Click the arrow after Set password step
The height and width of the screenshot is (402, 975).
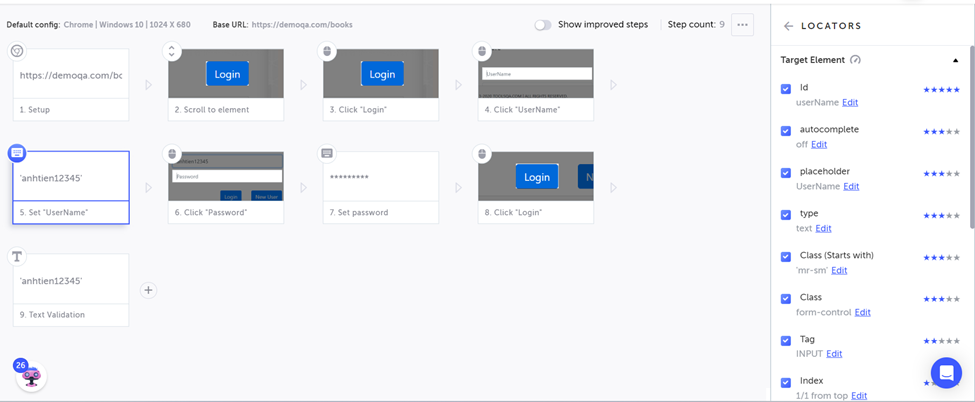458,188
